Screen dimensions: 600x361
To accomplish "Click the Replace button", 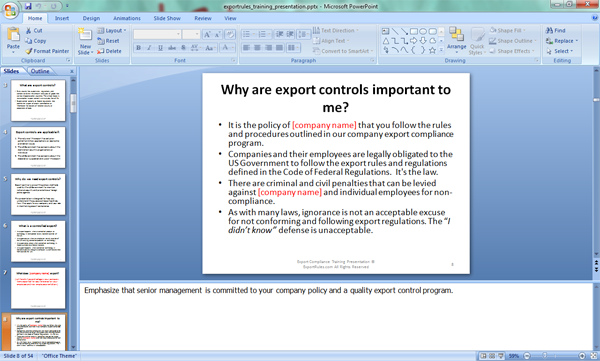I will 562,41.
